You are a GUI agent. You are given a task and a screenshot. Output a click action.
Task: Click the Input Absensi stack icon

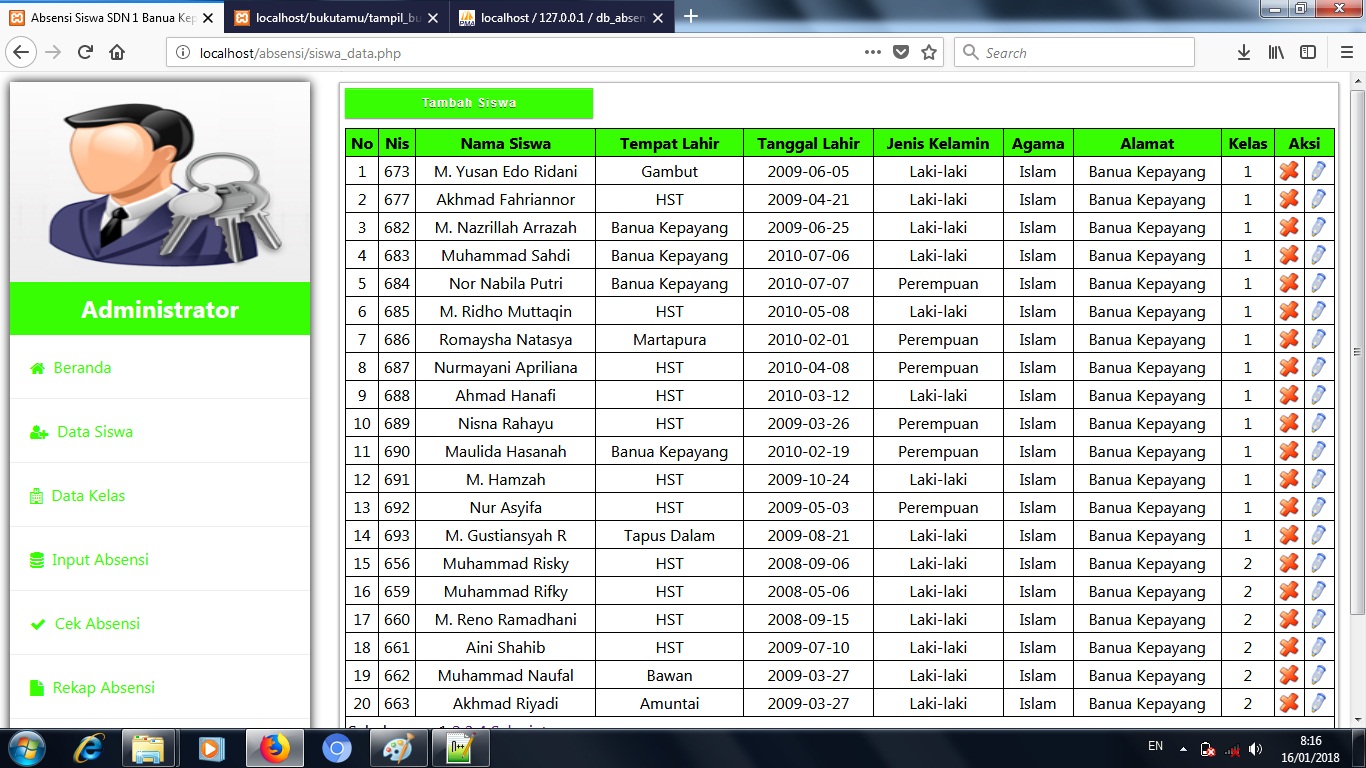38,560
